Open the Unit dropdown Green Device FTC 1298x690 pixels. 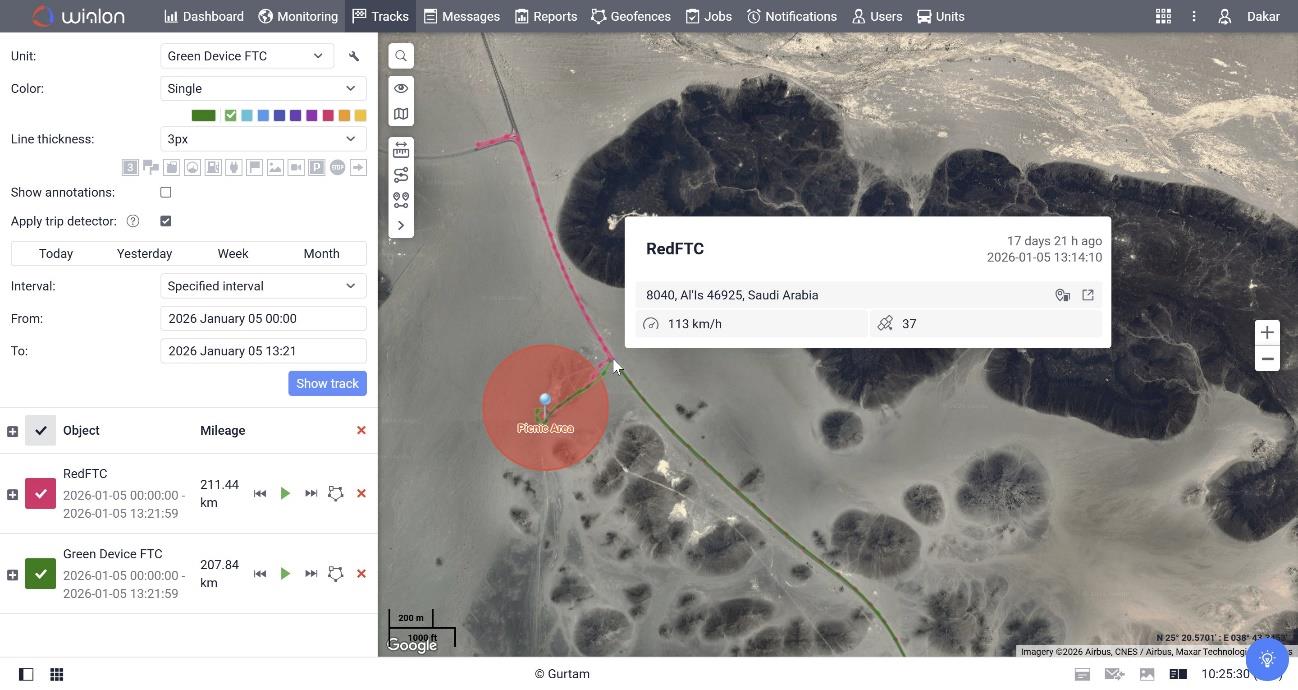pyautogui.click(x=246, y=56)
